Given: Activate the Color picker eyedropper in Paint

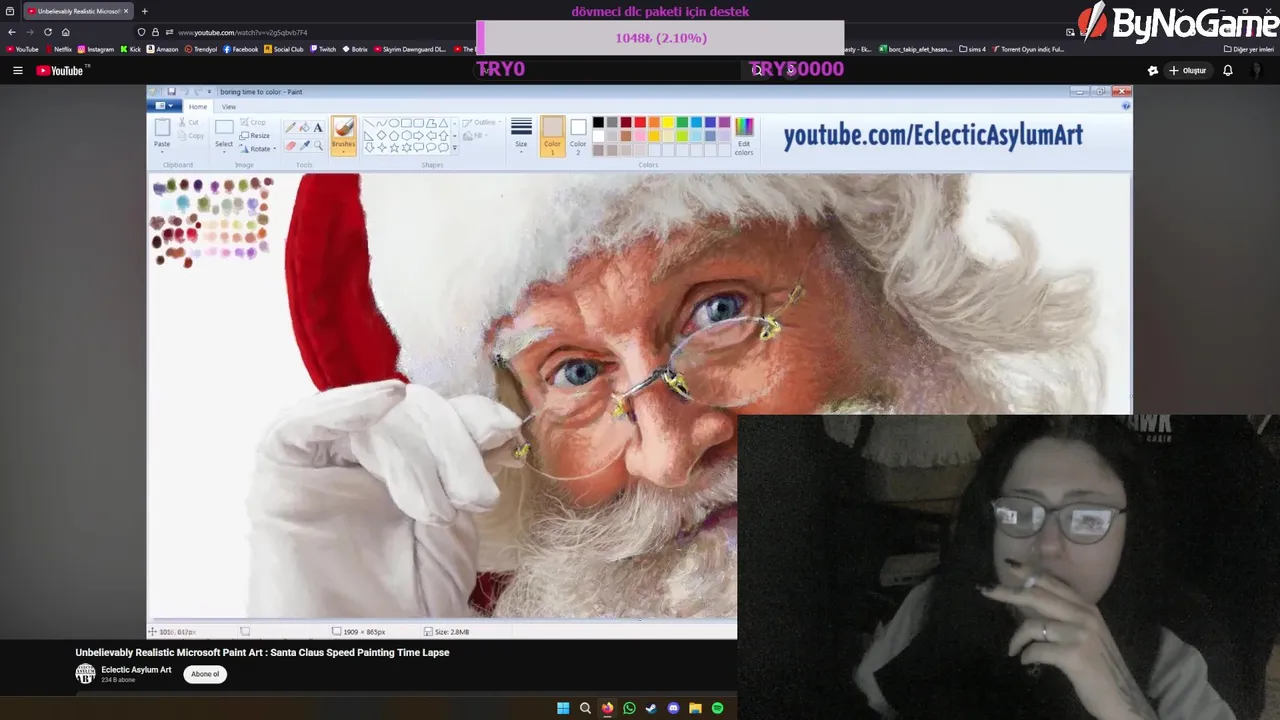Looking at the screenshot, I should (x=305, y=146).
